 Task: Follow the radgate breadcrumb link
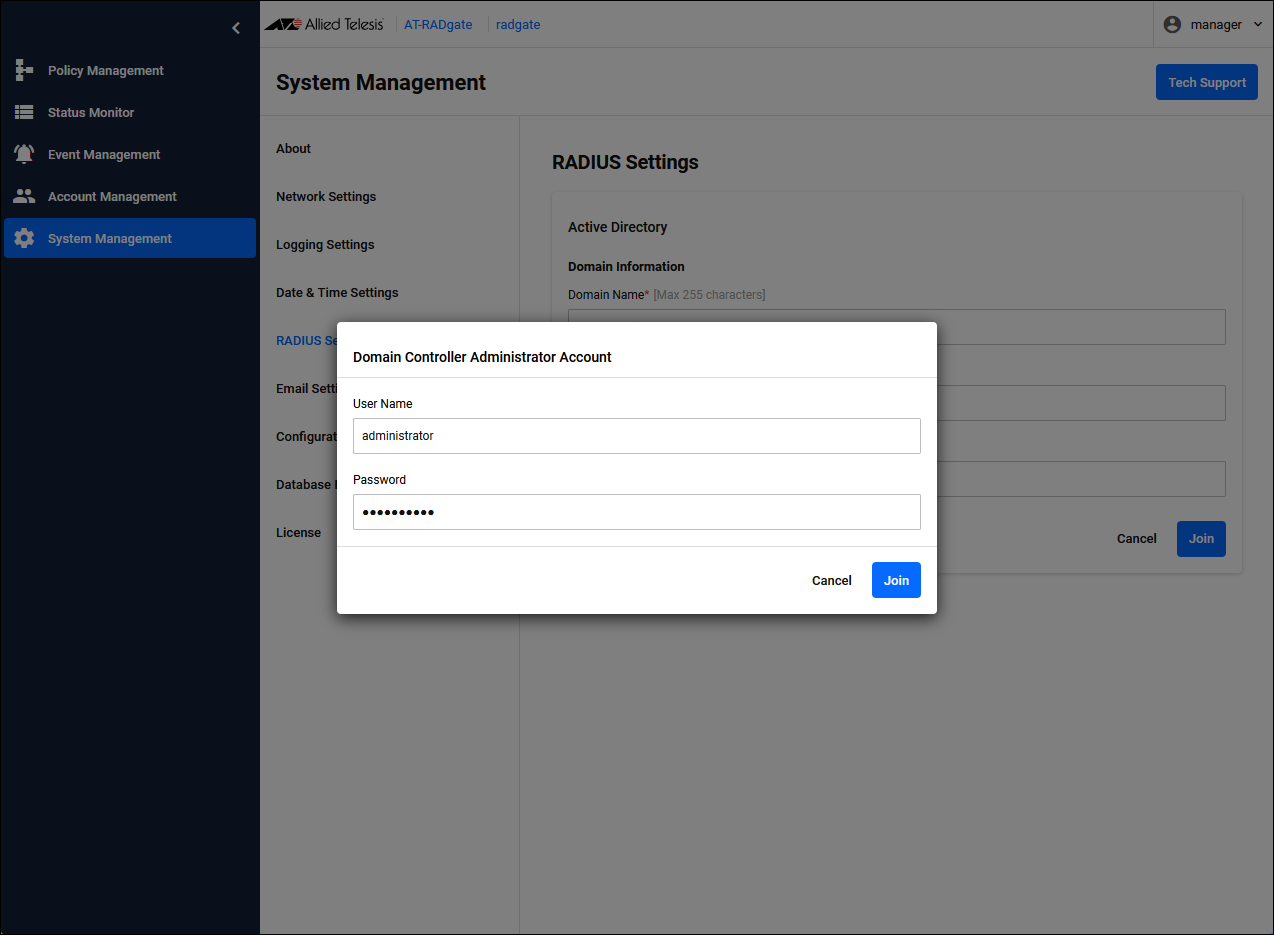coord(518,25)
